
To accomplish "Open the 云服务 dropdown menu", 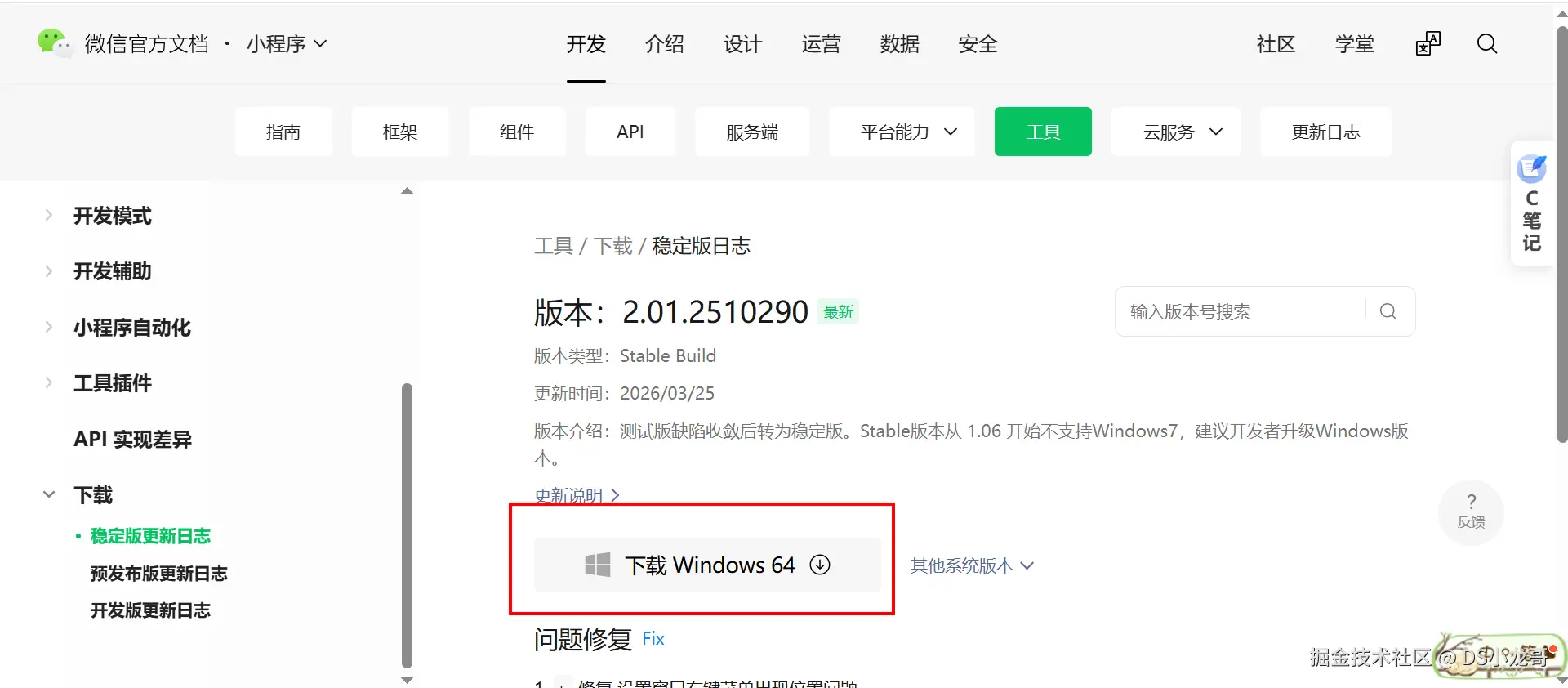I will tap(1176, 132).
